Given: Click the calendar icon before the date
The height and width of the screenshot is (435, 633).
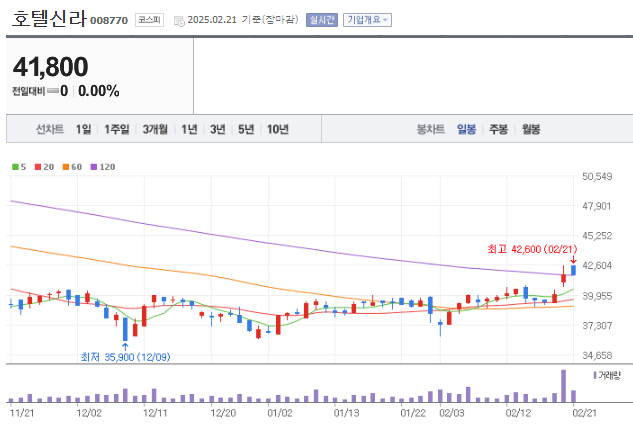Looking at the screenshot, I should point(179,21).
